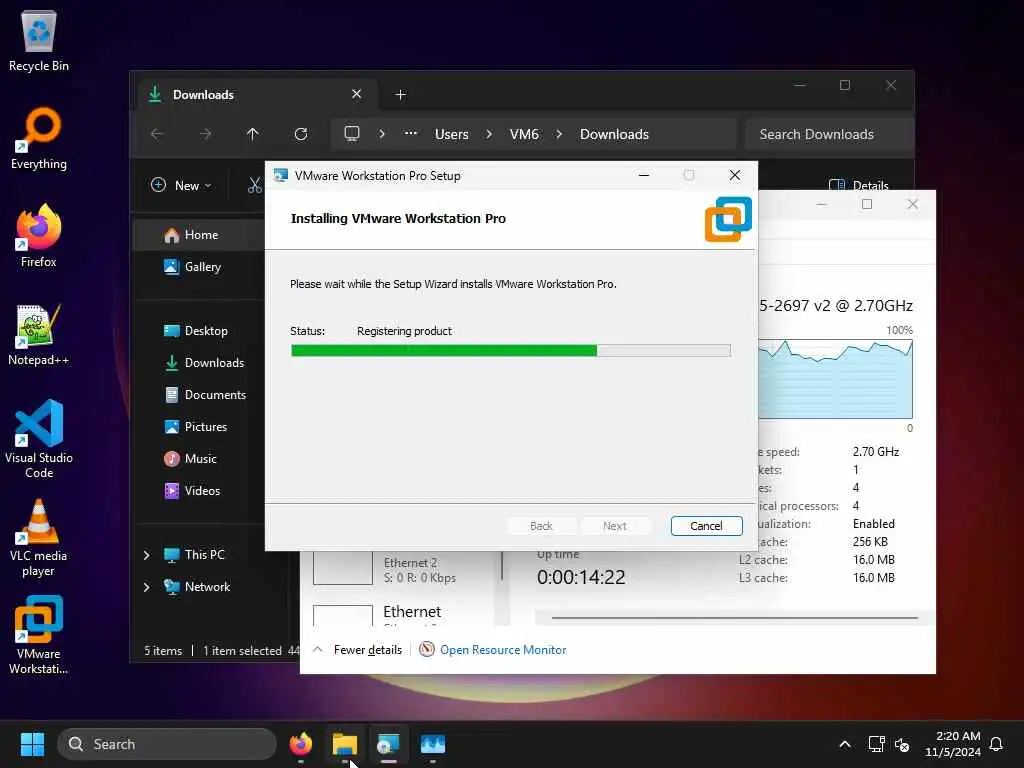
Task: Minimize the VMware Workstation Pro Setup window
Action: [x=643, y=175]
